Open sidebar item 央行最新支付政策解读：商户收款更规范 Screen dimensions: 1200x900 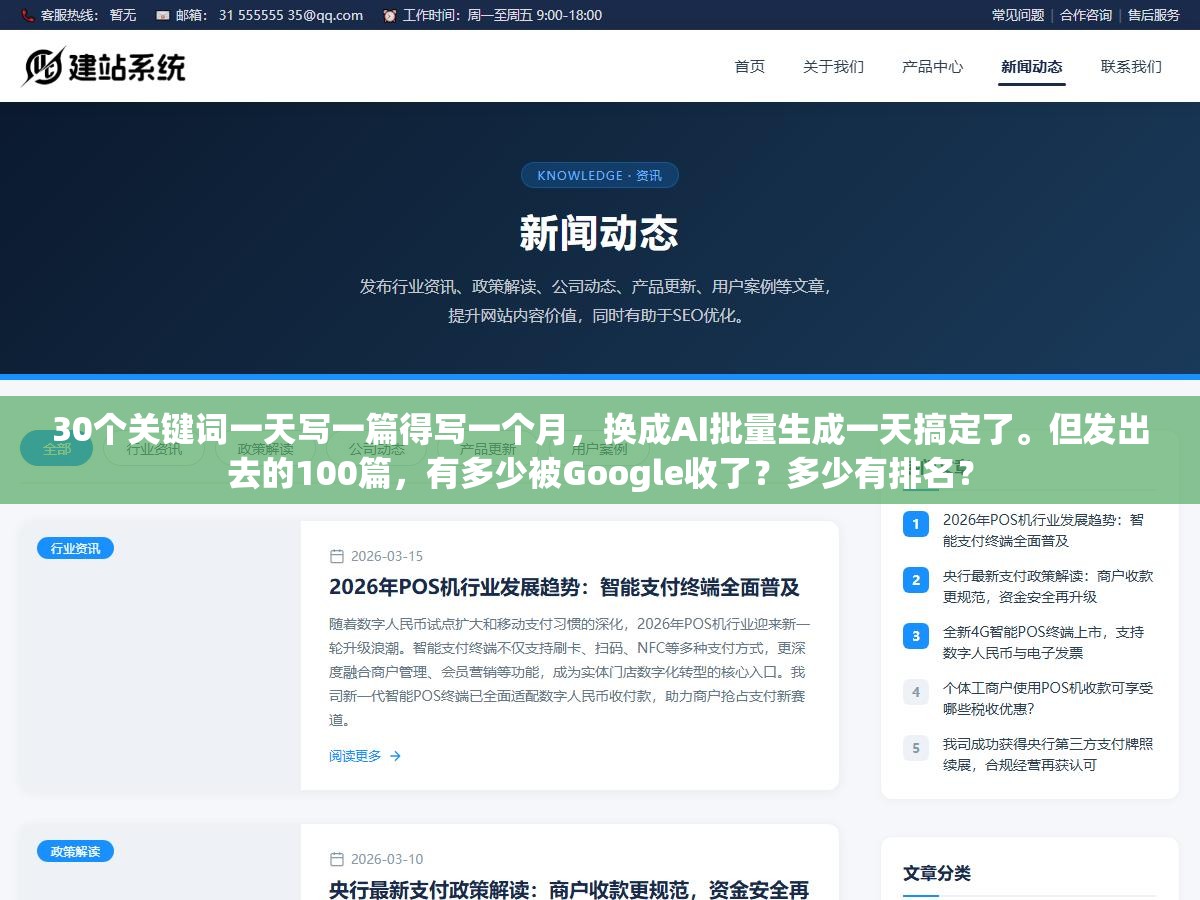pos(1048,586)
